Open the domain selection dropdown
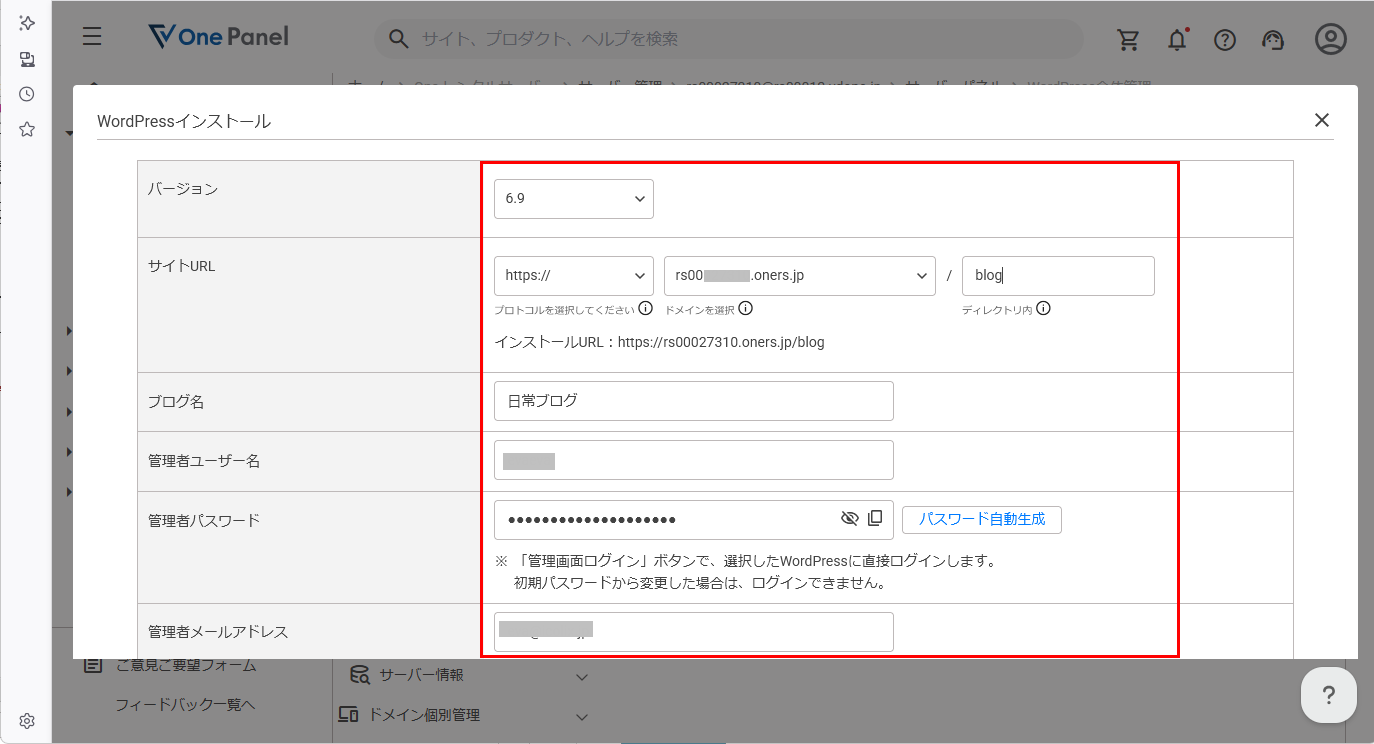1374x744 pixels. 798,275
